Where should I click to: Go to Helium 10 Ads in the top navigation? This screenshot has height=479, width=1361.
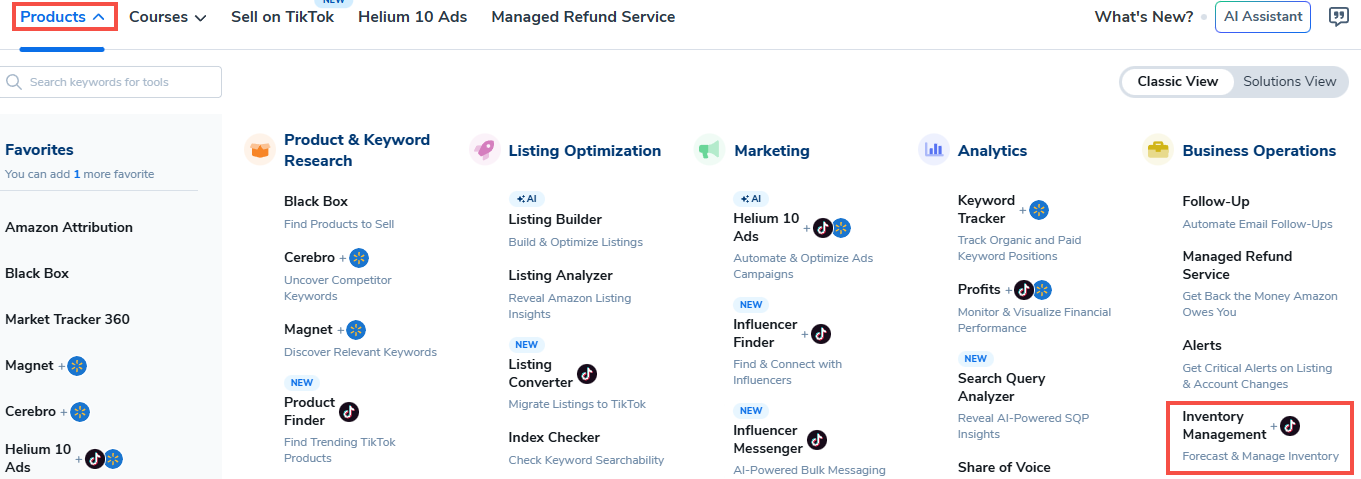(x=412, y=17)
